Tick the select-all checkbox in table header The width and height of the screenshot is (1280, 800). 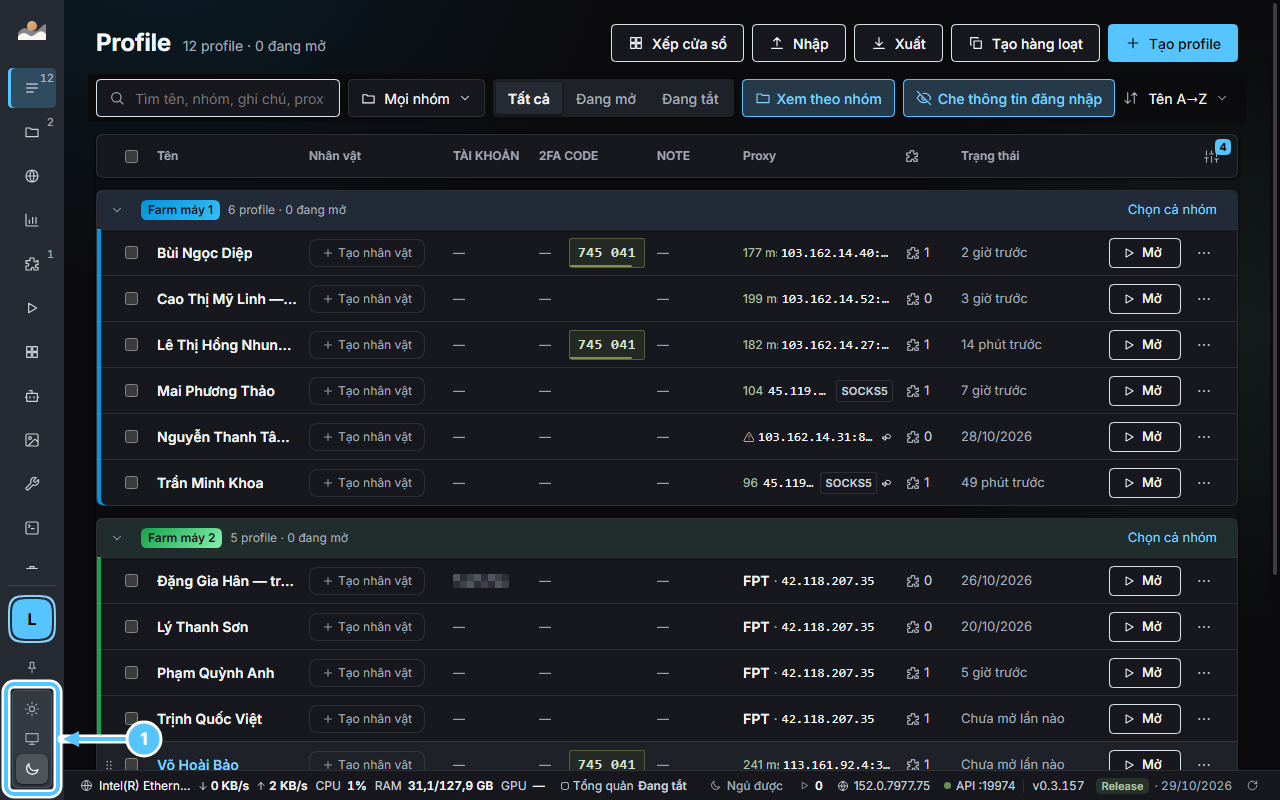click(x=131, y=156)
